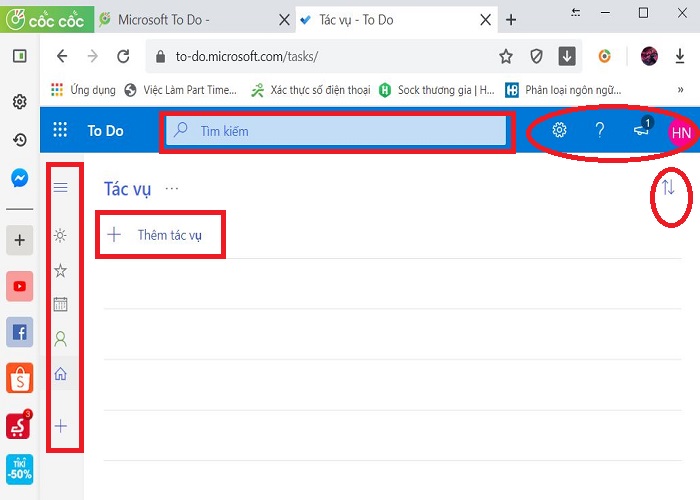Image resolution: width=700 pixels, height=500 pixels.
Task: Open Facebook from the sidebar
Action: tap(19, 332)
